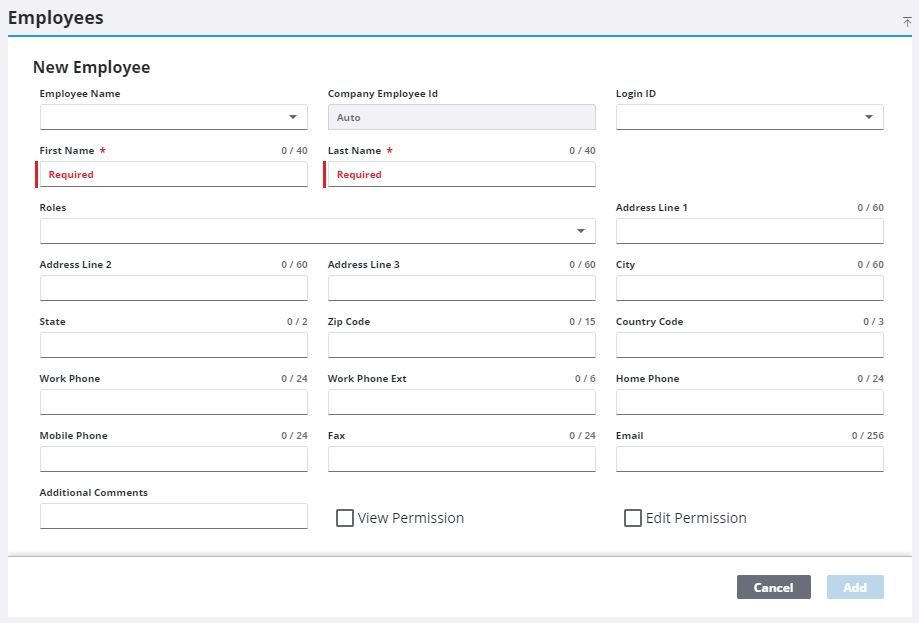
Task: Focus the Country Code input
Action: 749,345
